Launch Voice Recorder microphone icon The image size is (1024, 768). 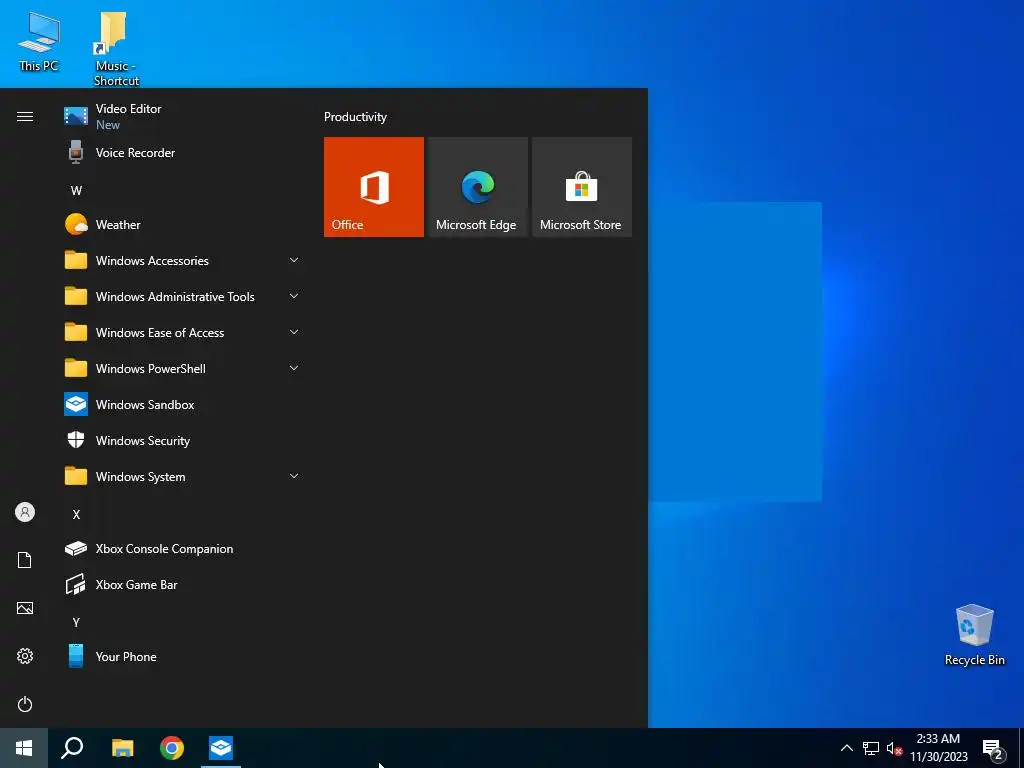(76, 152)
